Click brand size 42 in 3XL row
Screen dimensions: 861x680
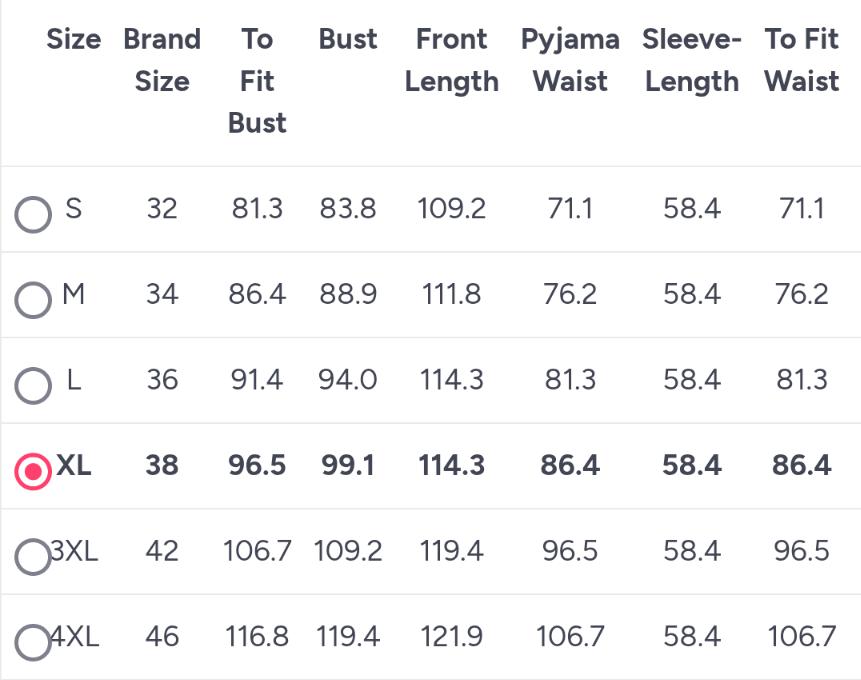162,551
